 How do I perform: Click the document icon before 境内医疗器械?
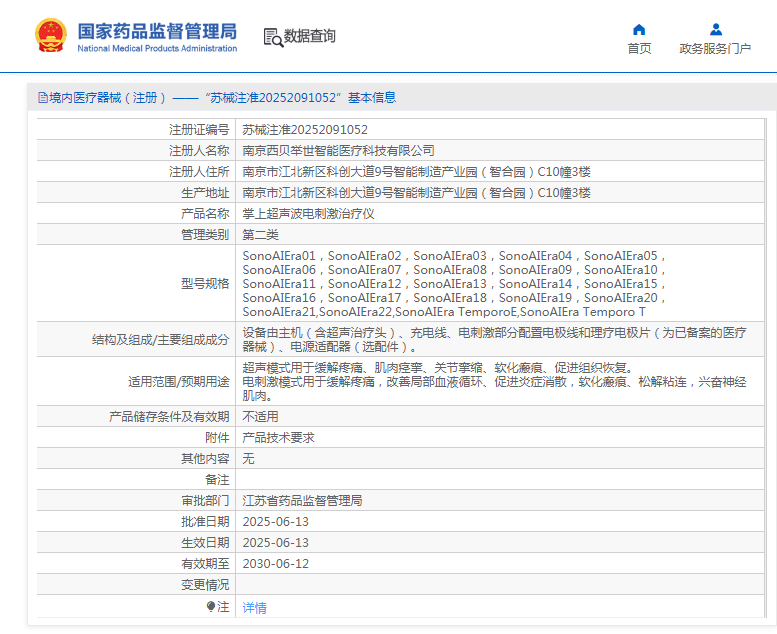(x=42, y=98)
